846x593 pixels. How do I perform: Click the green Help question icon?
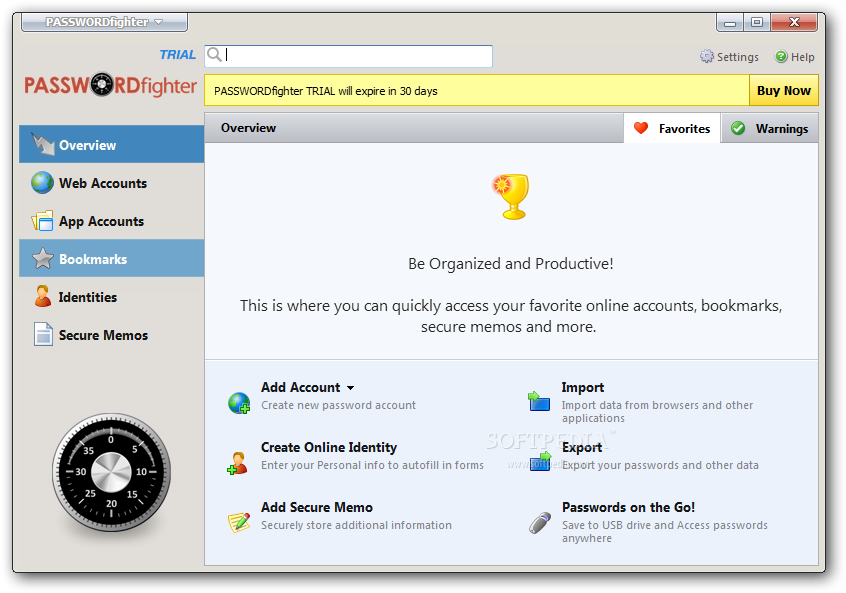pos(781,56)
